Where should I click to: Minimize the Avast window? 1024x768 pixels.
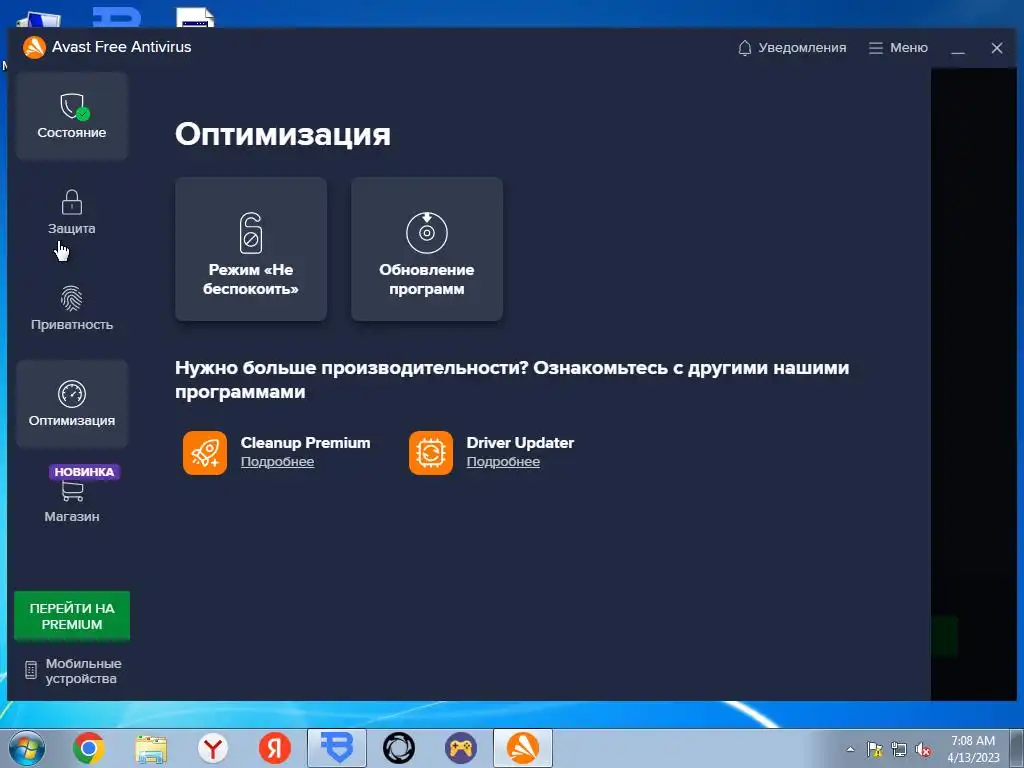[x=958, y=48]
